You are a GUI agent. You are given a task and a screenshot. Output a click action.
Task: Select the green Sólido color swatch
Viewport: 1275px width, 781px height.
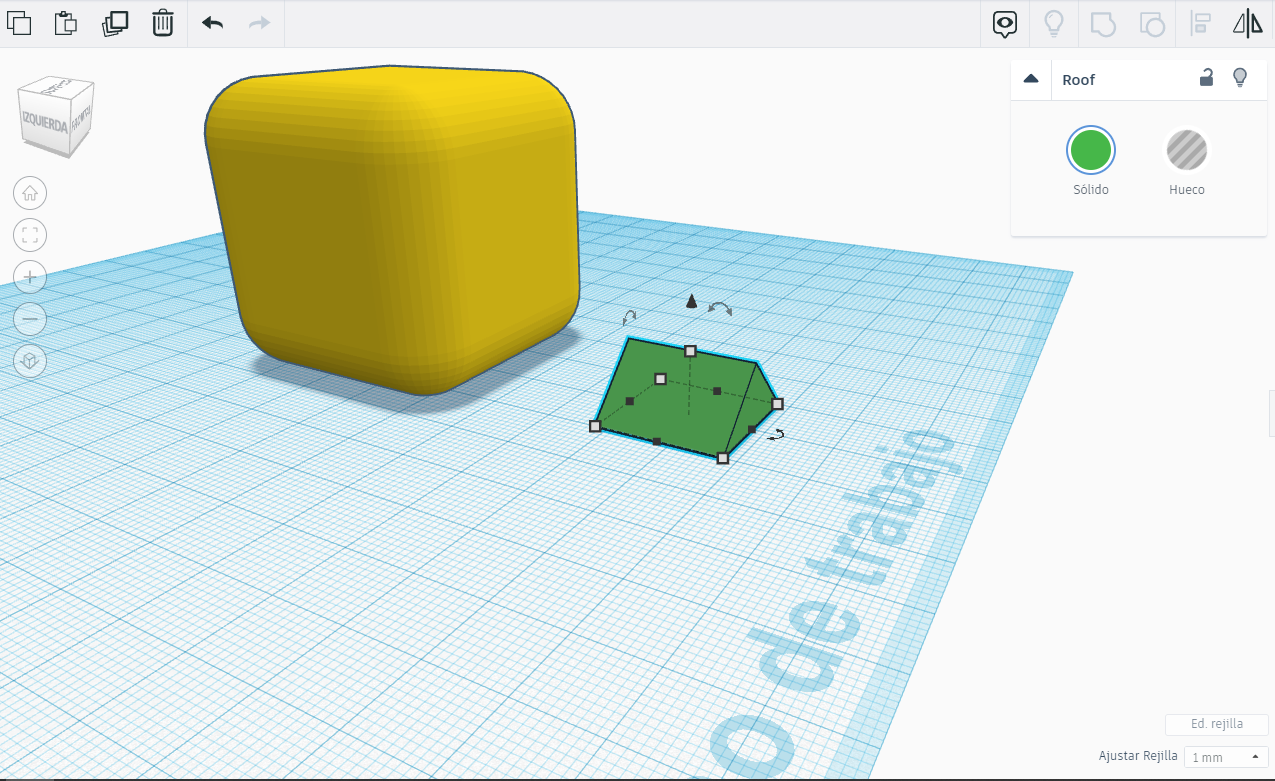1091,151
